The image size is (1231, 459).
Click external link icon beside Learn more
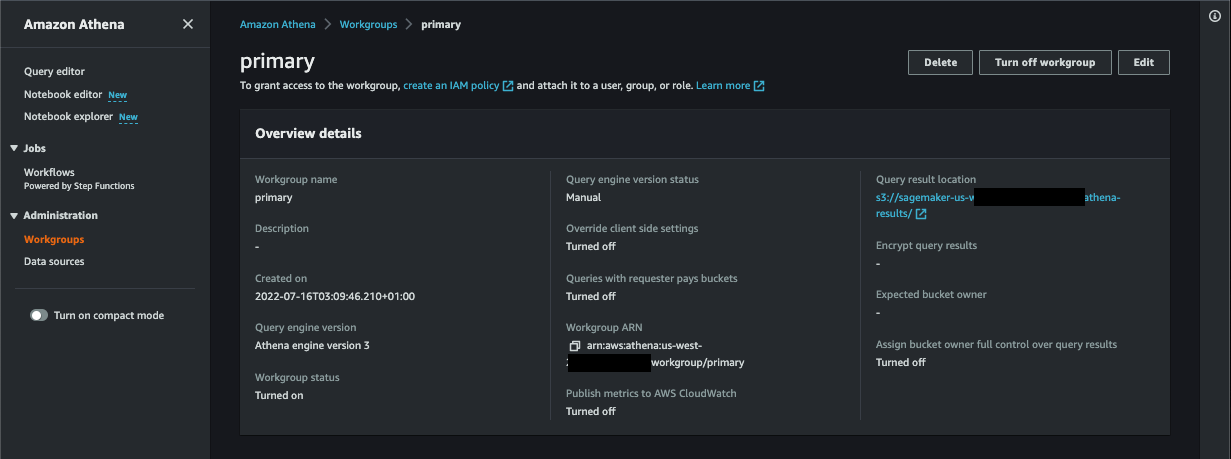[x=759, y=86]
